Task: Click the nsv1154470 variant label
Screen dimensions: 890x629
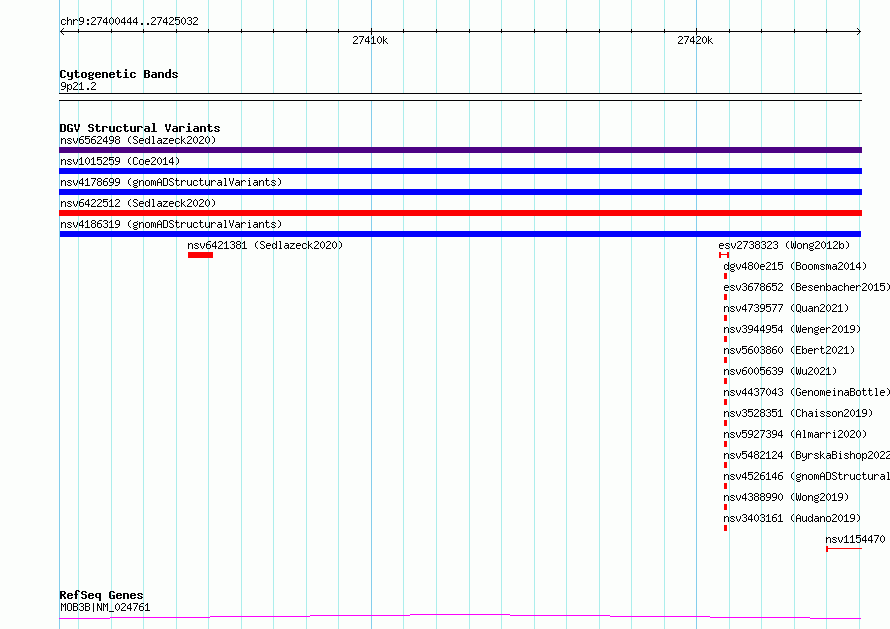Action: [x=855, y=539]
